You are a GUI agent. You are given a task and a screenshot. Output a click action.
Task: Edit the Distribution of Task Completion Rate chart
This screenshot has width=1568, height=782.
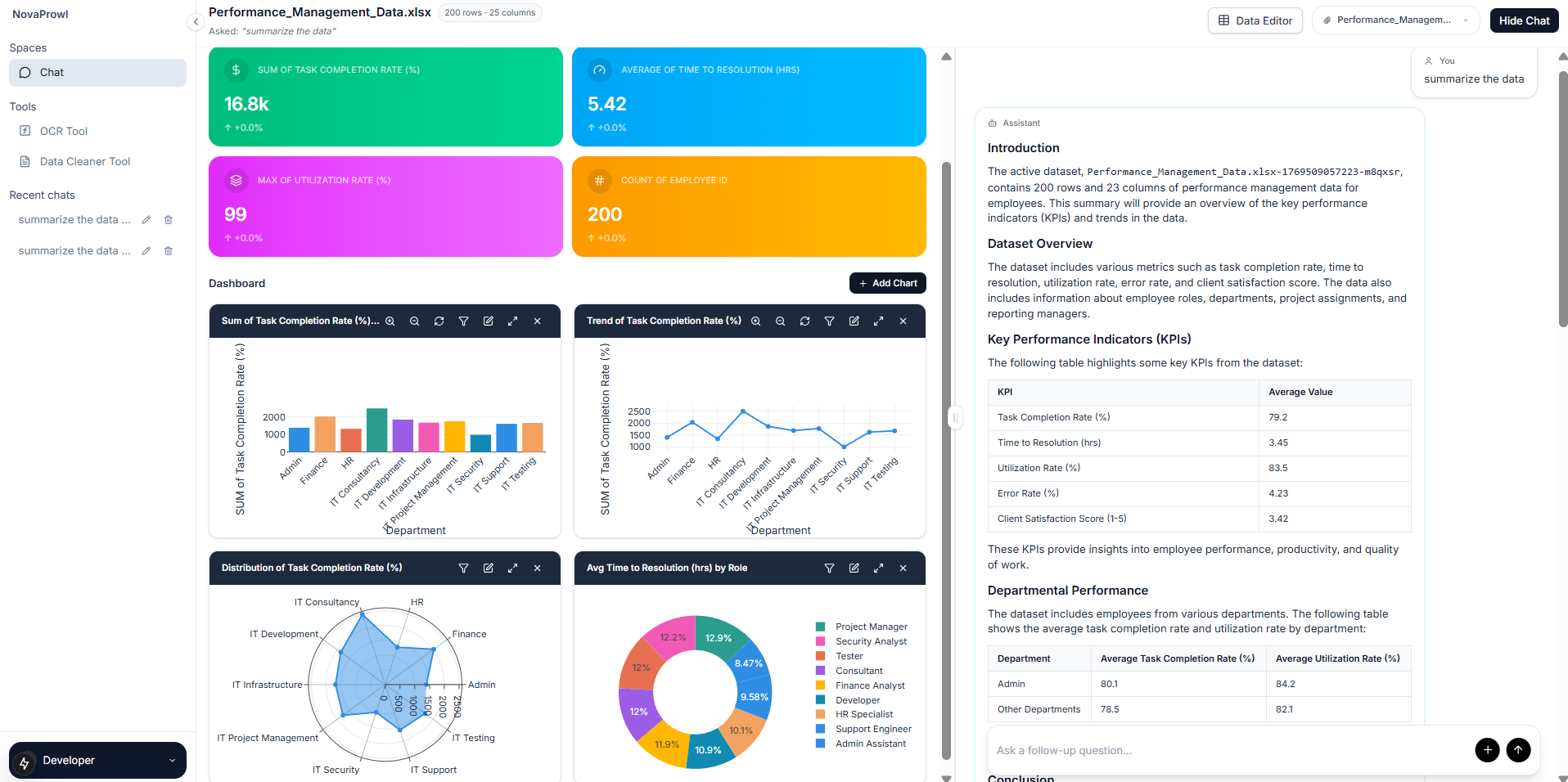click(x=489, y=568)
